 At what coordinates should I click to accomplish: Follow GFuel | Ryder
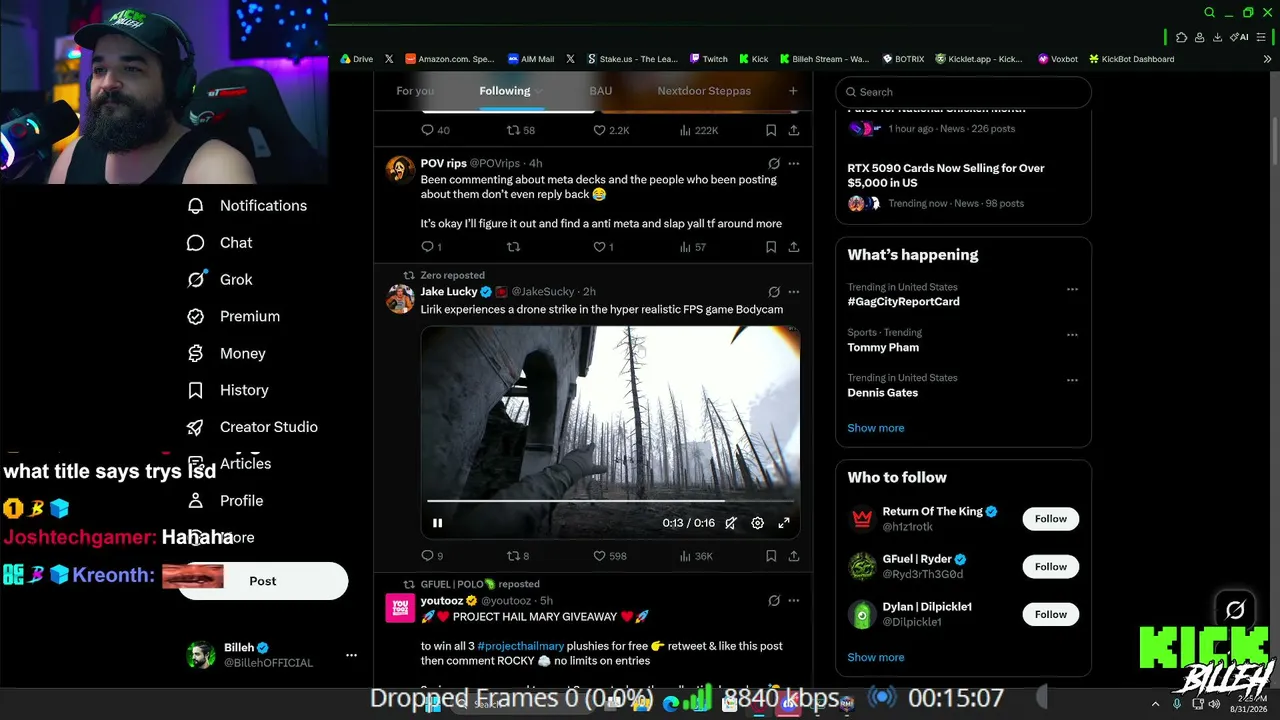tap(1051, 567)
